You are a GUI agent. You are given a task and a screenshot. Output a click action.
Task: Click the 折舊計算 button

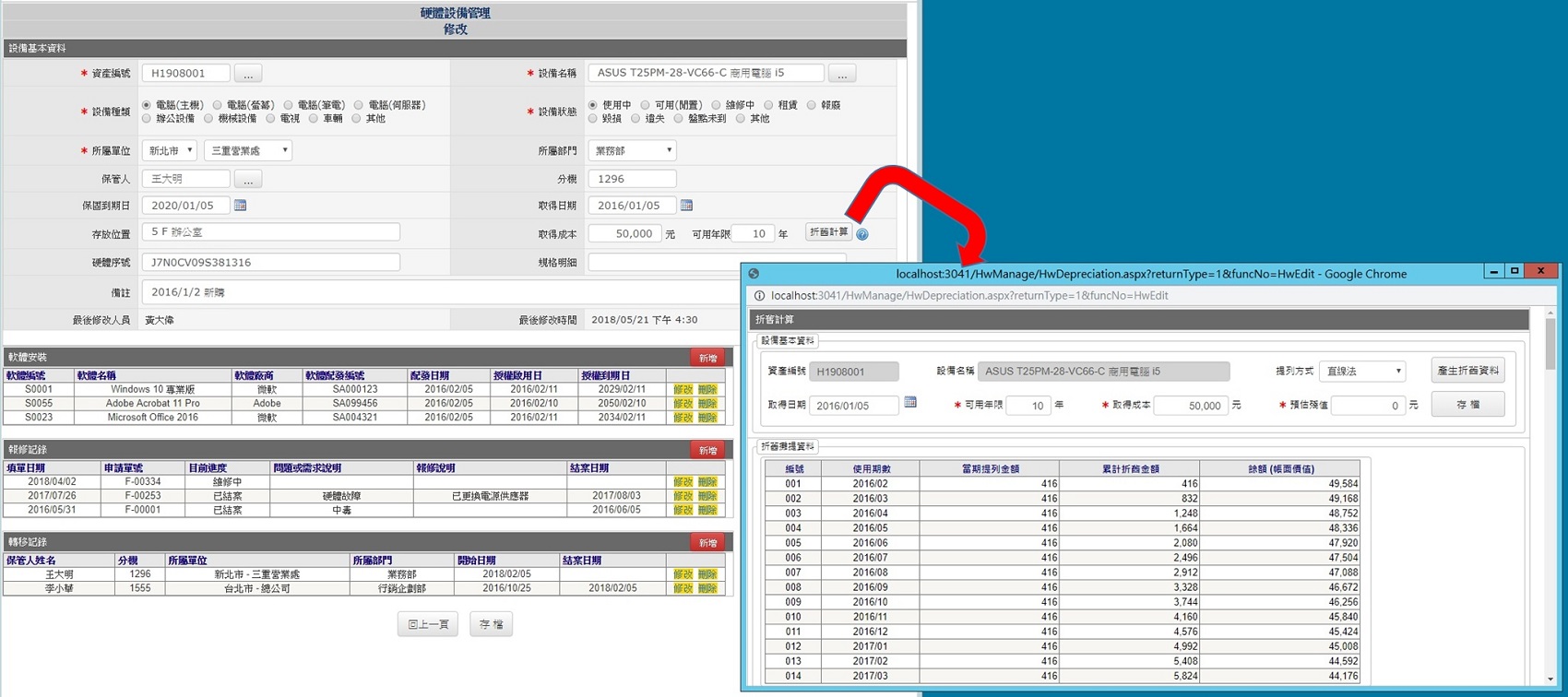pos(828,232)
